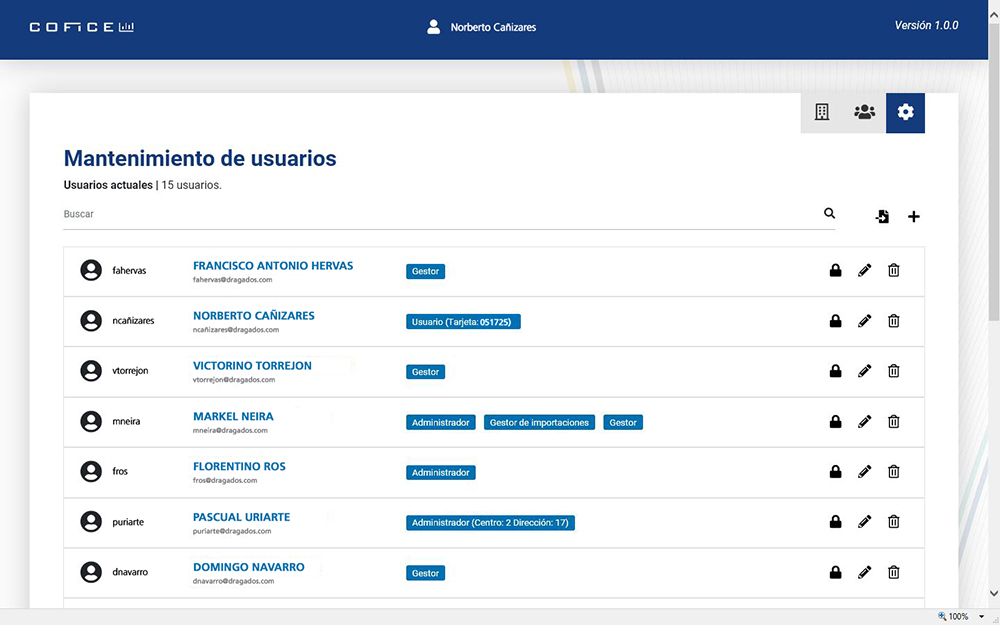Viewport: 1000px width, 625px height.
Task: Click Norberto Cañizares profile in header
Action: coord(482,27)
